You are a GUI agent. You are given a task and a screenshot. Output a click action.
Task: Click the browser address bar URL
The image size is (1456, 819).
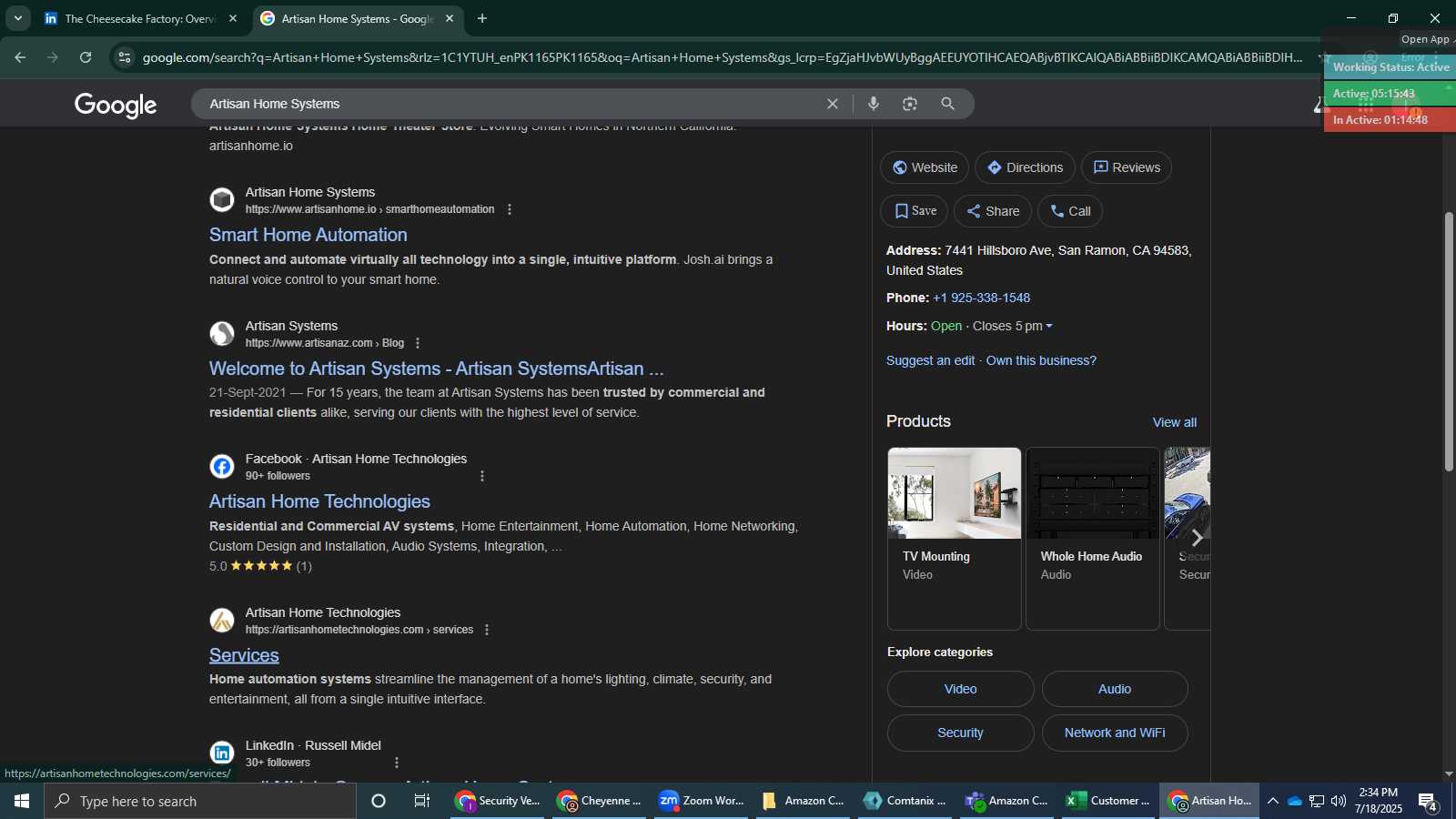point(722,57)
